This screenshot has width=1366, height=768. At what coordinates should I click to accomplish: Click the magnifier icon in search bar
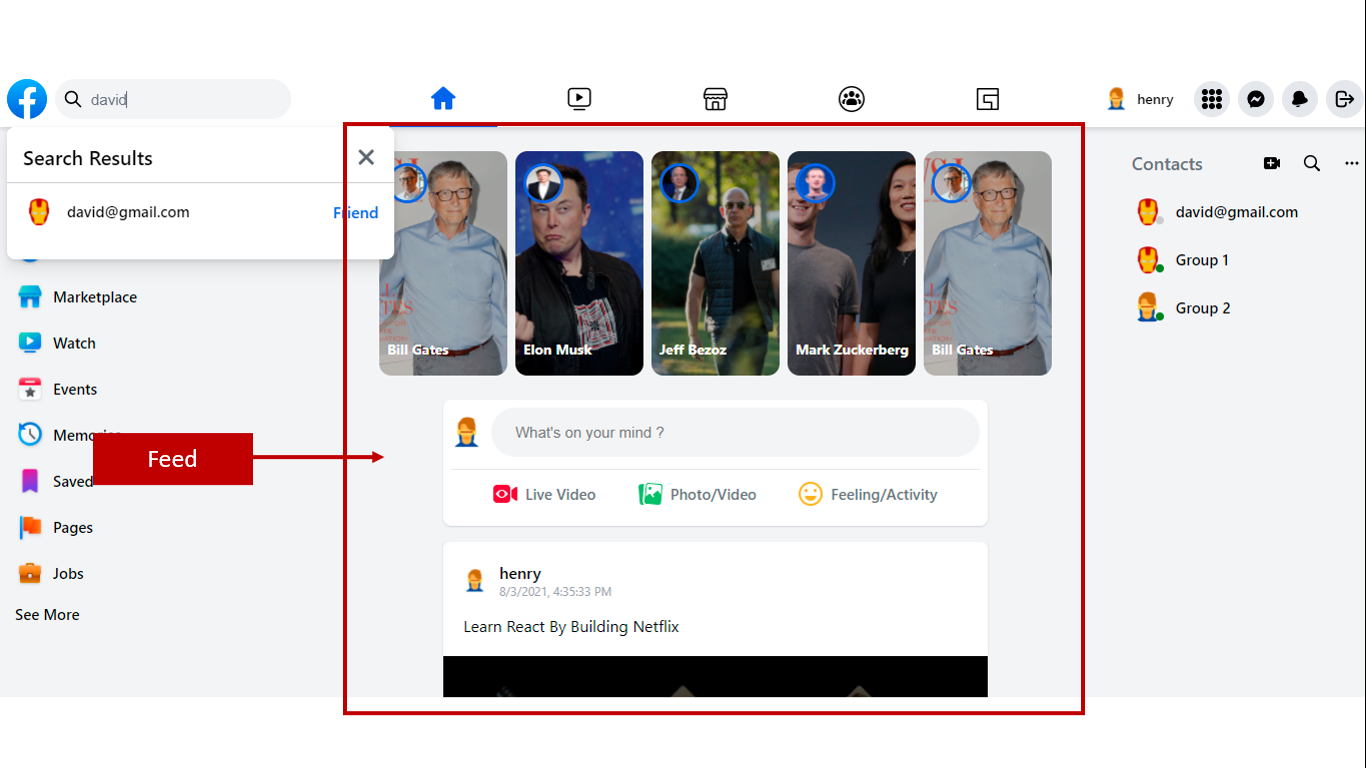point(73,99)
